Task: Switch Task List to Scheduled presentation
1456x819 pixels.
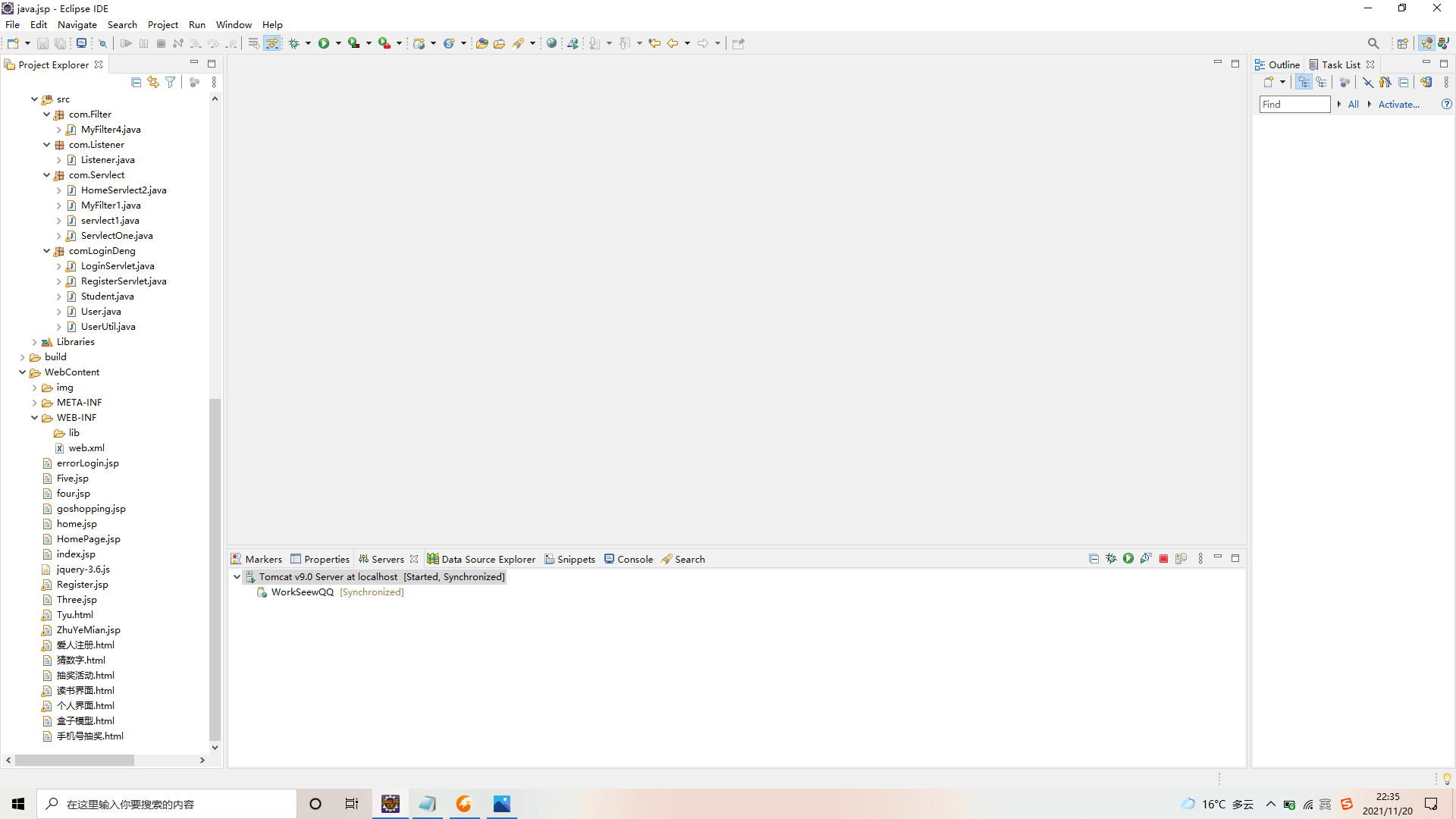Action: pos(1322,82)
